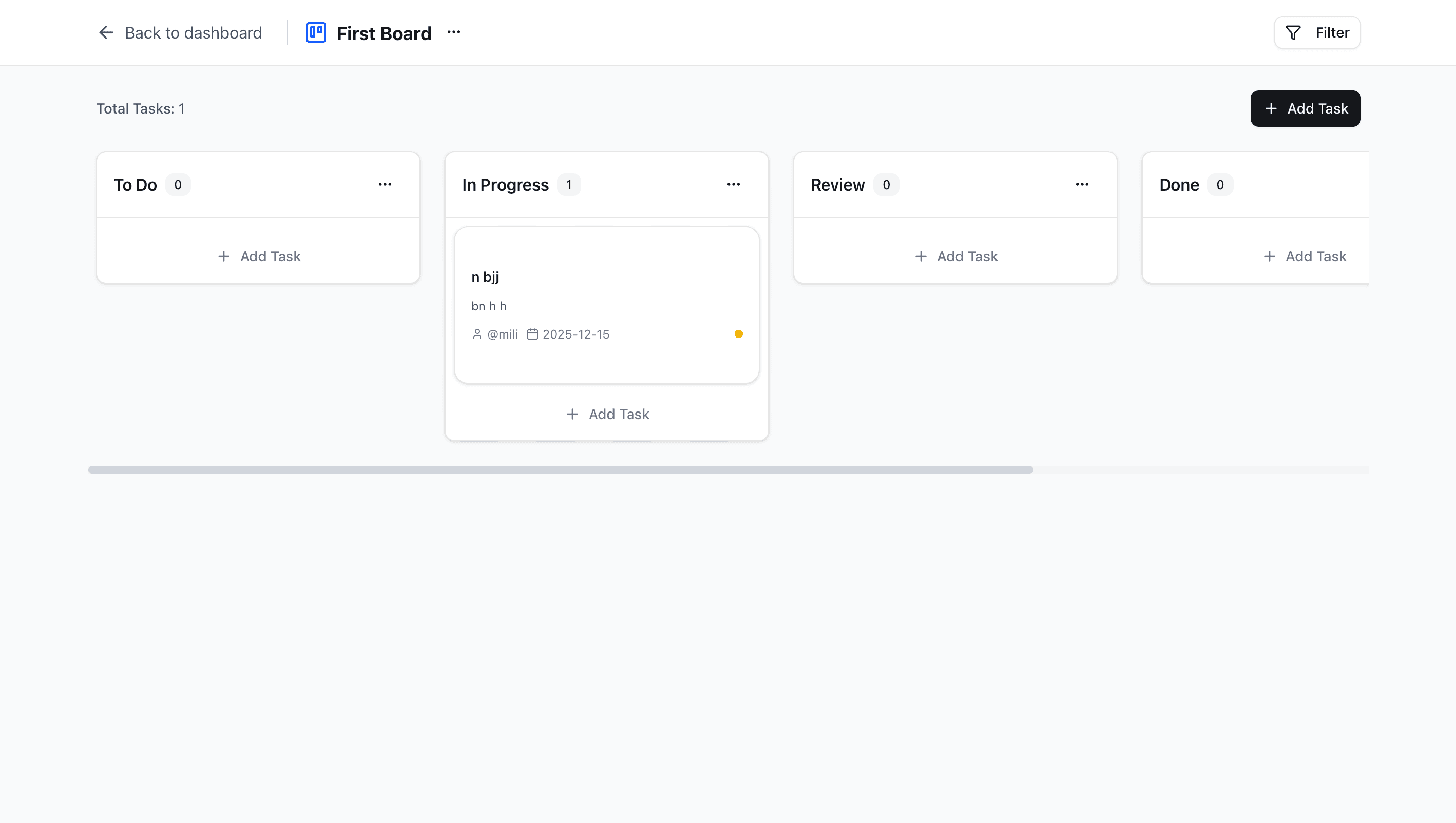The width and height of the screenshot is (1456, 823).
Task: Click the In Progress count badge
Action: 568,185
